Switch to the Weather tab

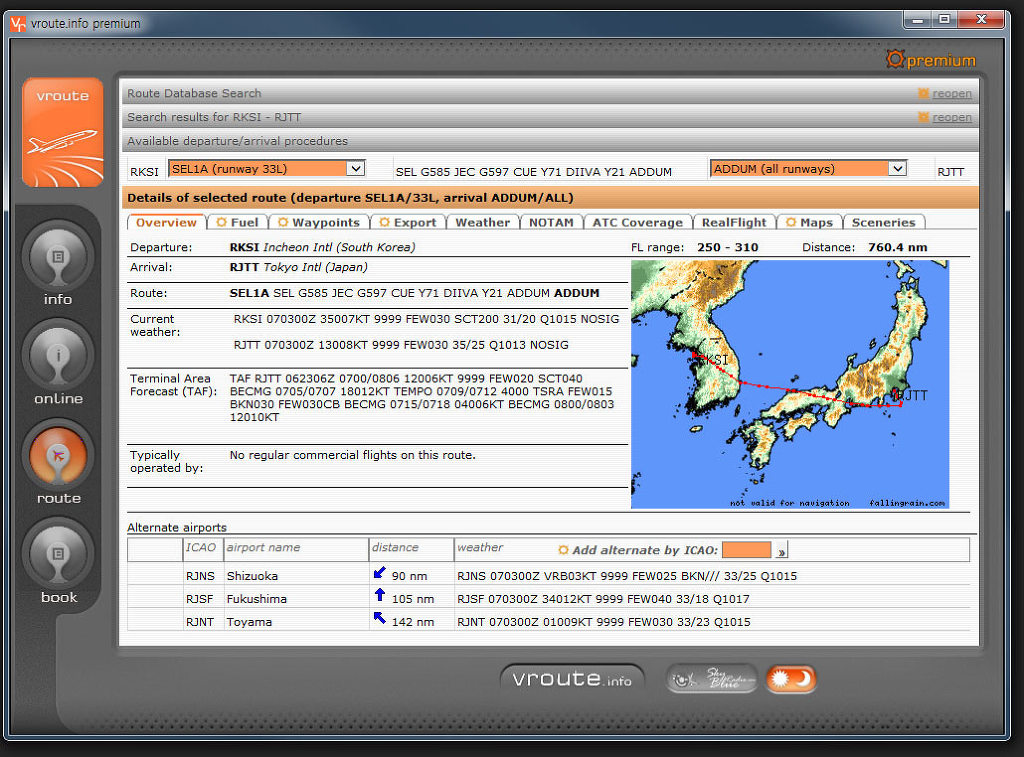(482, 222)
